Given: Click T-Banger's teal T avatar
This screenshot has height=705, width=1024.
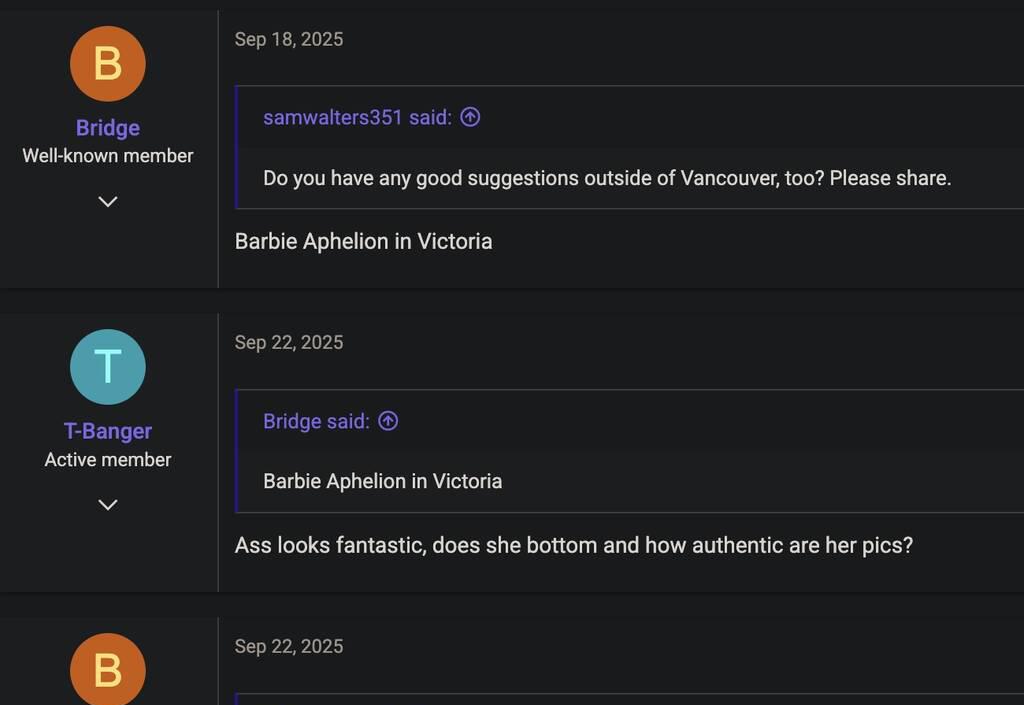Looking at the screenshot, I should [108, 367].
